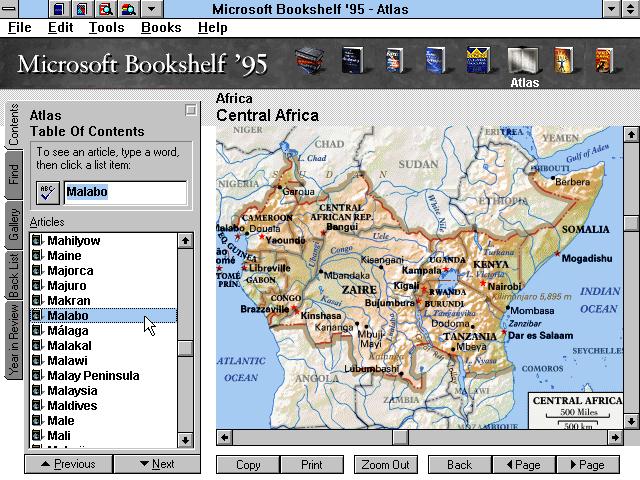Image resolution: width=640 pixels, height=480 pixels.
Task: Click the Print button
Action: [x=311, y=465]
